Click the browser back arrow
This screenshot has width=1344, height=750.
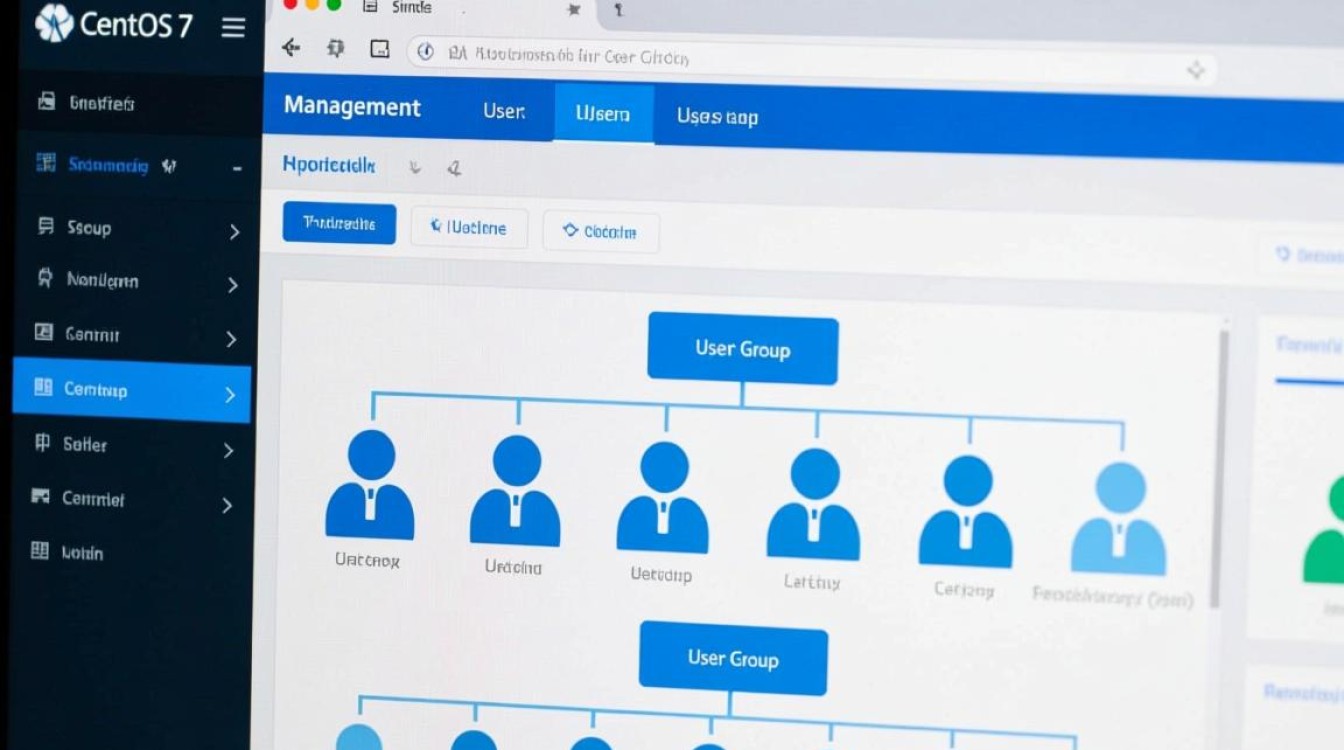tap(291, 48)
